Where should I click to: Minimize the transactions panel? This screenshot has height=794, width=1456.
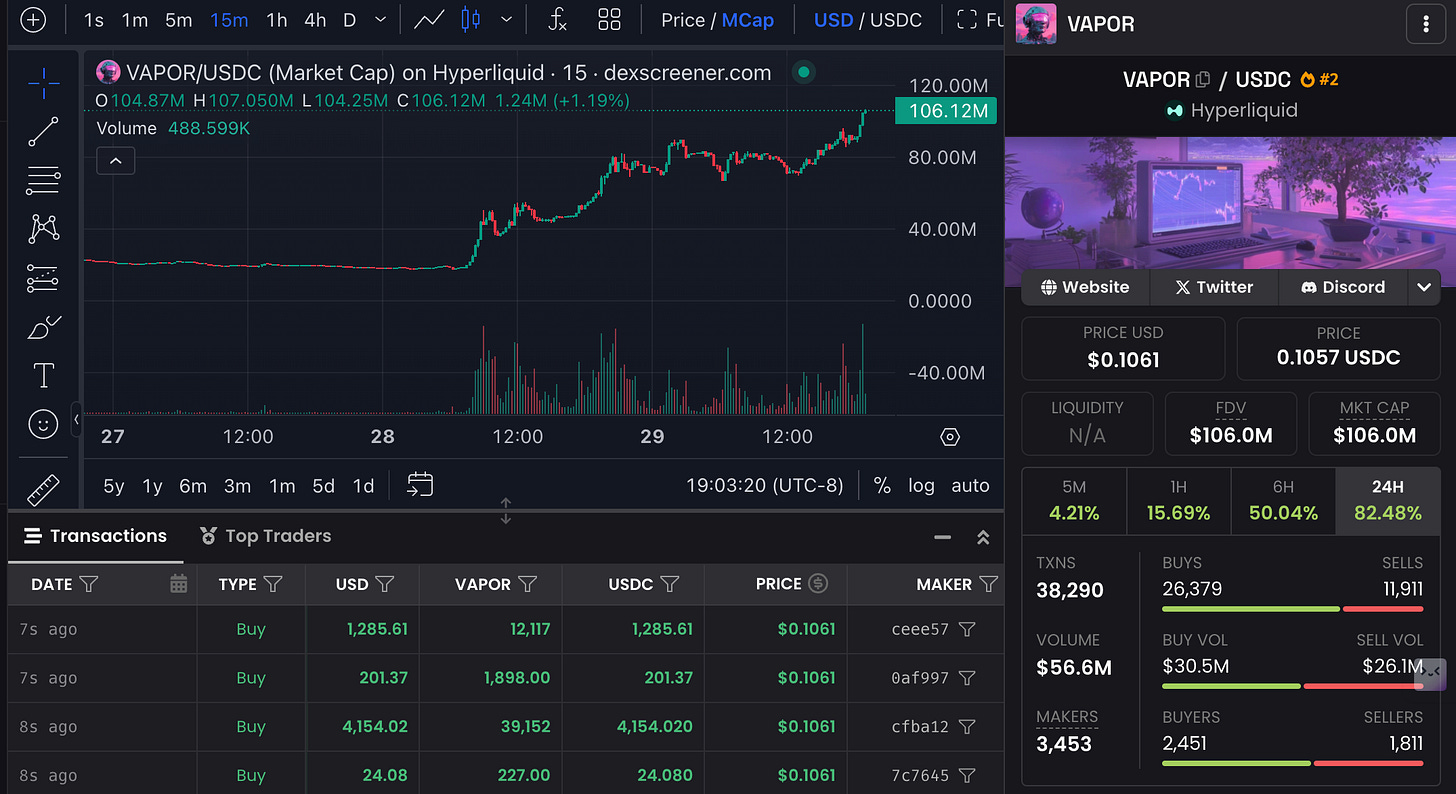pos(942,537)
